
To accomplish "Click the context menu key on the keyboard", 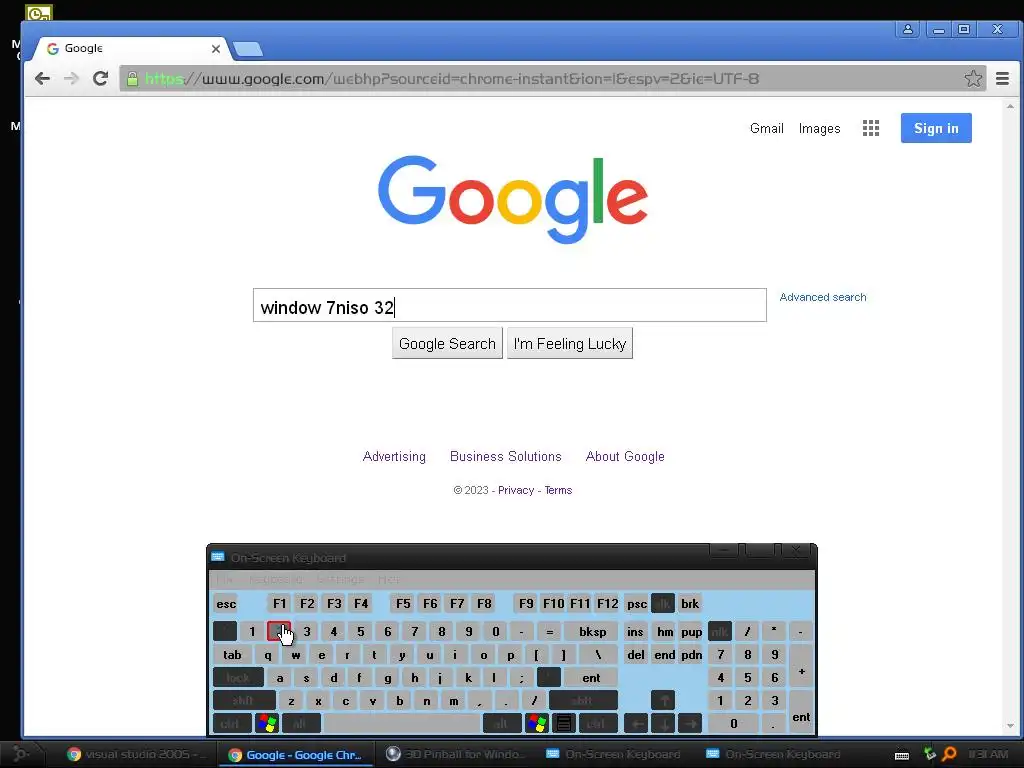I will [564, 724].
